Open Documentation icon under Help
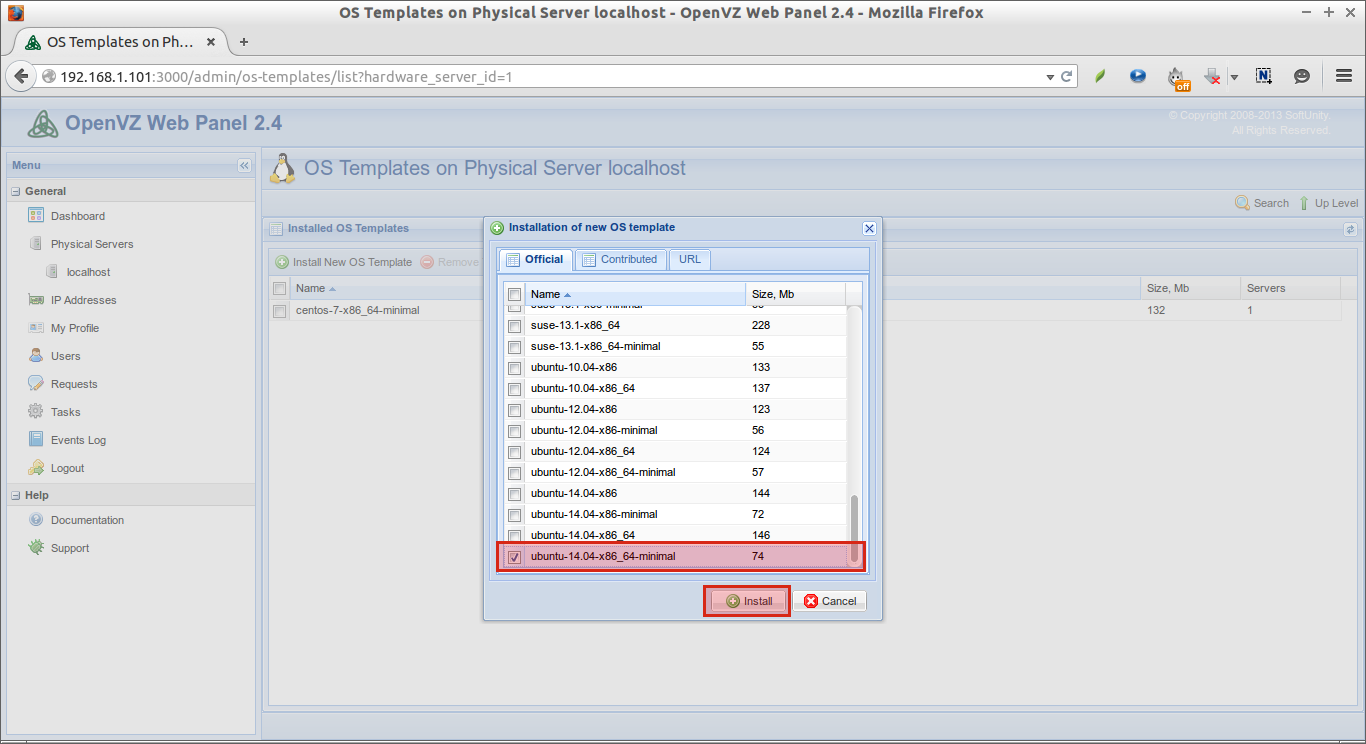This screenshot has height=744, width=1366. pyautogui.click(x=36, y=520)
